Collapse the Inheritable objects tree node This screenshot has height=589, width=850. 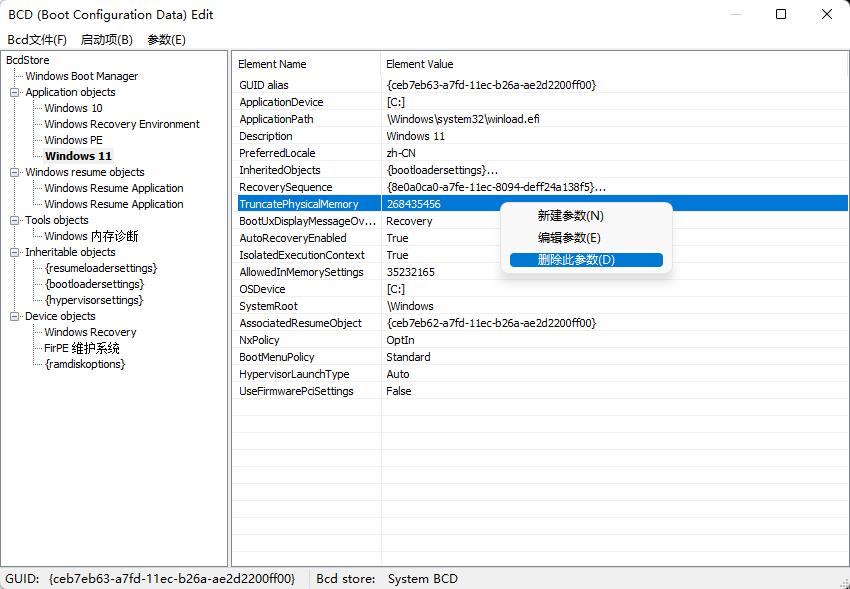(x=15, y=252)
